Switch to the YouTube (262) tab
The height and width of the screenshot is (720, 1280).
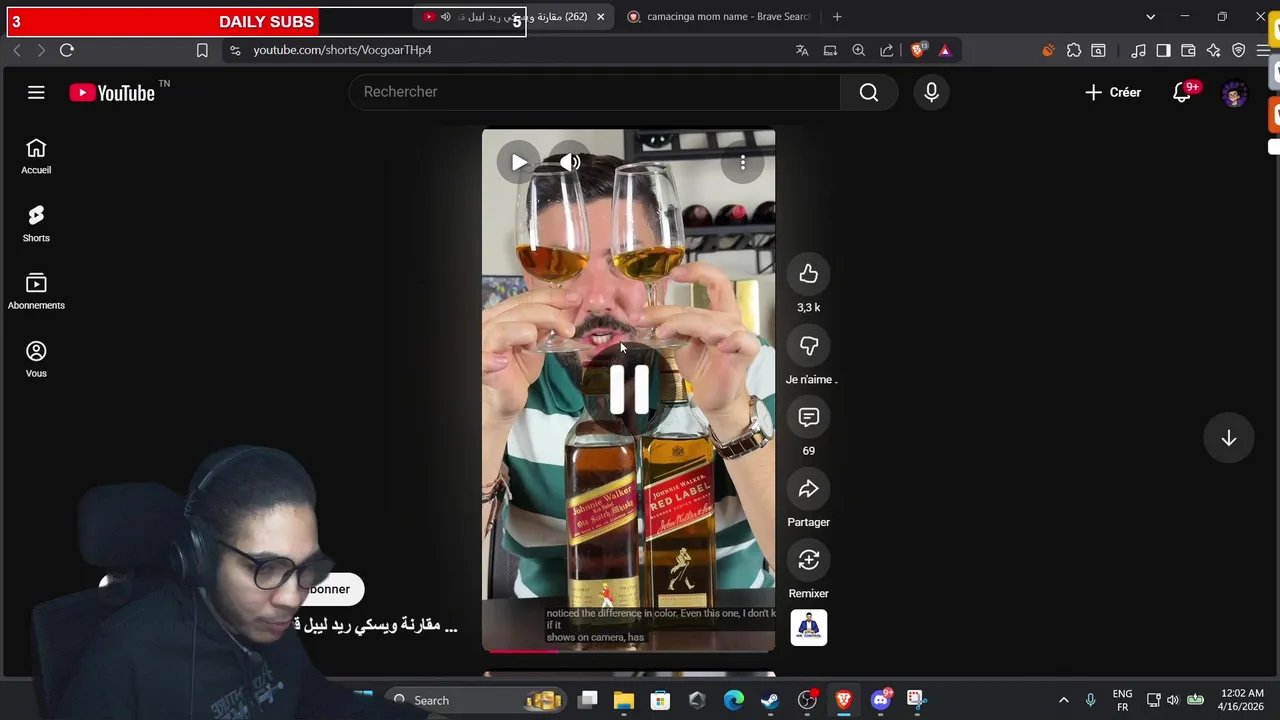tap(515, 17)
